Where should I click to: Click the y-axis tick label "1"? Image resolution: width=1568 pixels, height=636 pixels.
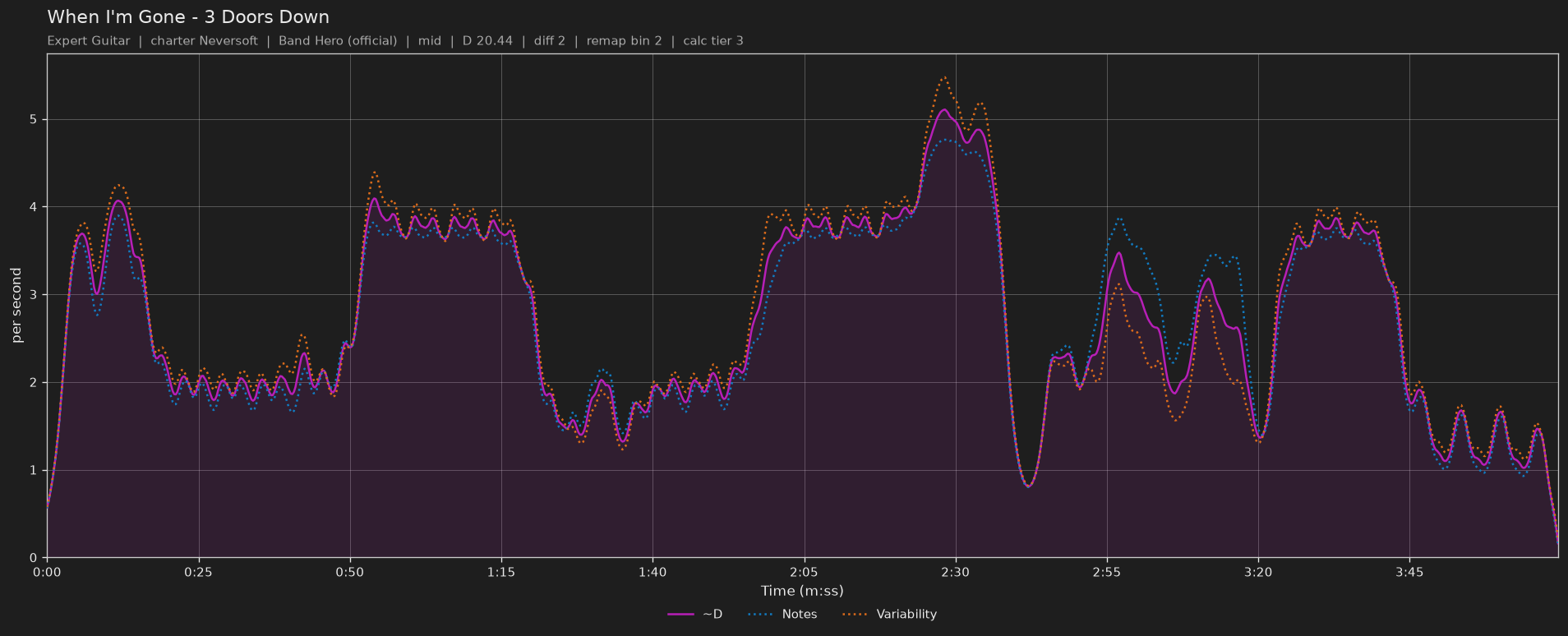point(34,471)
